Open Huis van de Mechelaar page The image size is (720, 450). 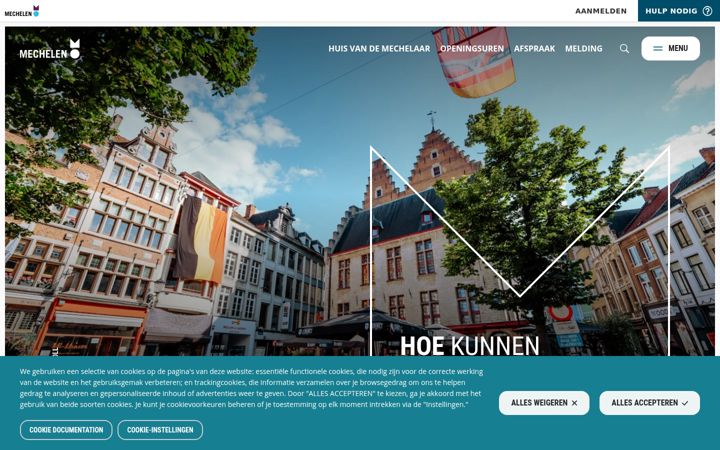[379, 48]
